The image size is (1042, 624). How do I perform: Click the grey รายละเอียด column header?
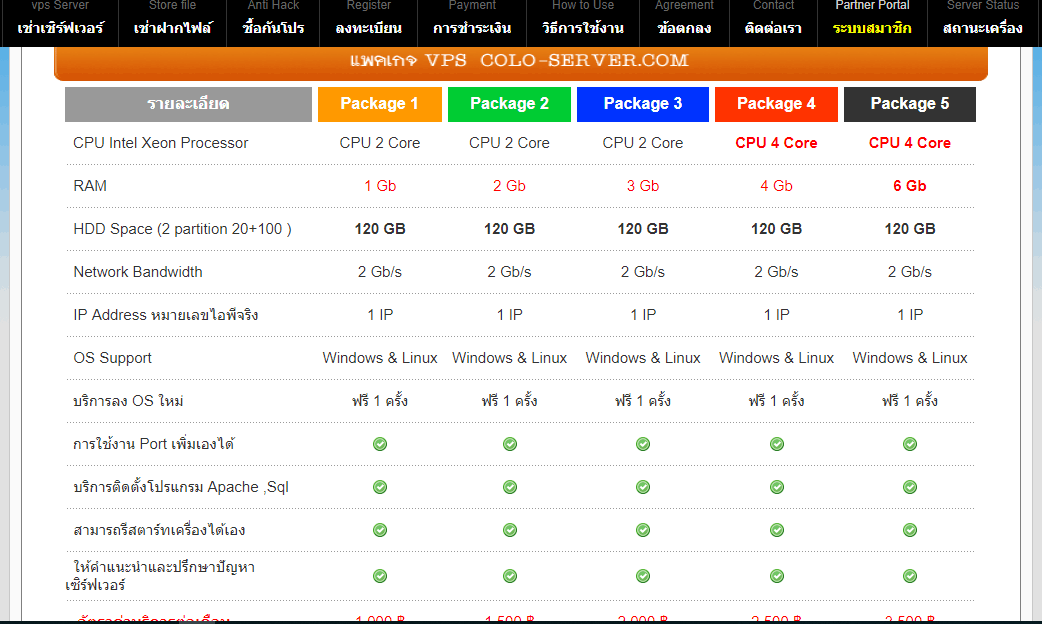click(188, 104)
